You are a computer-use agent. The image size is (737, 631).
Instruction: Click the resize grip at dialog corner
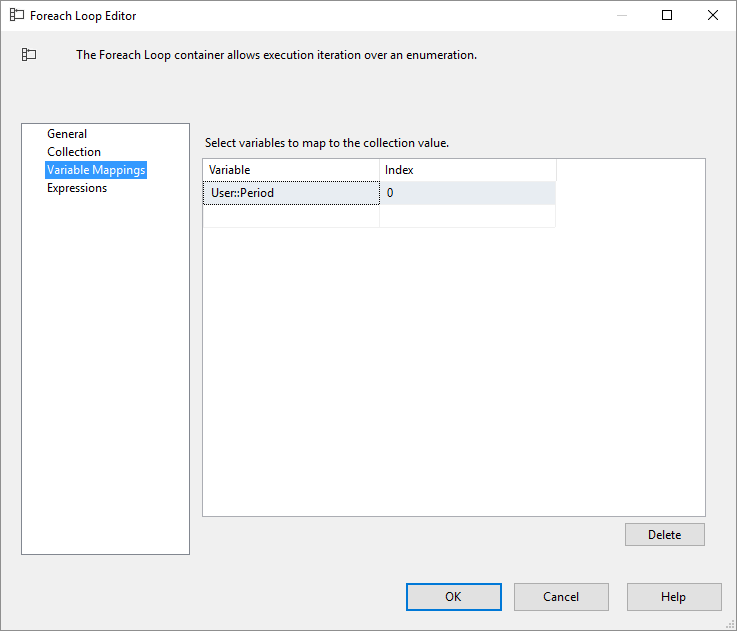tap(730, 624)
